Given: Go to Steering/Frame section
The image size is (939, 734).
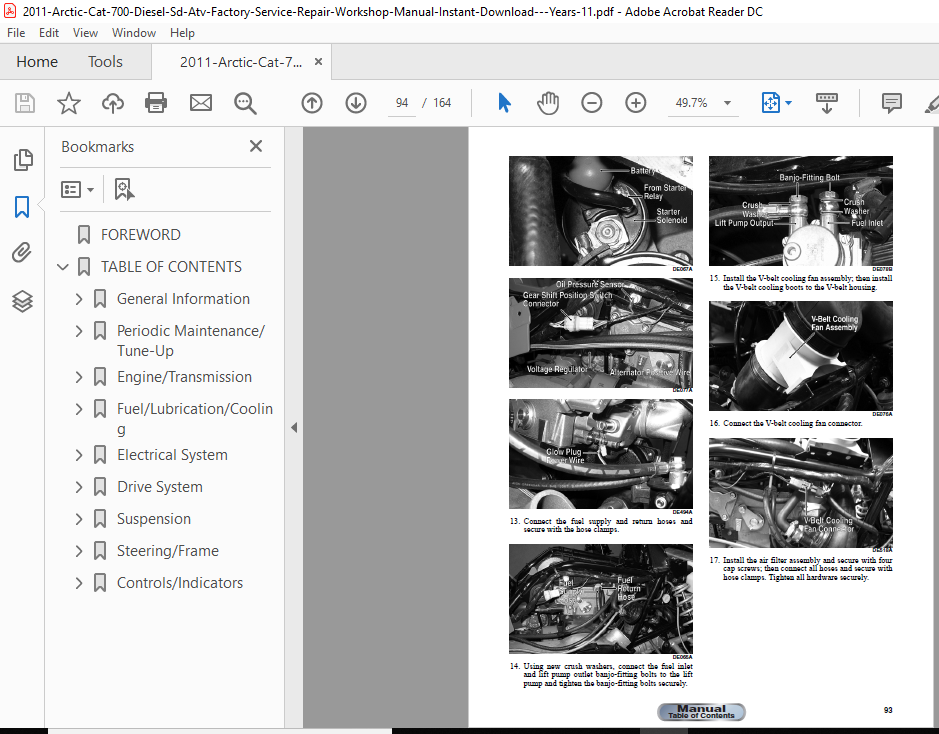Looking at the screenshot, I should tap(168, 551).
